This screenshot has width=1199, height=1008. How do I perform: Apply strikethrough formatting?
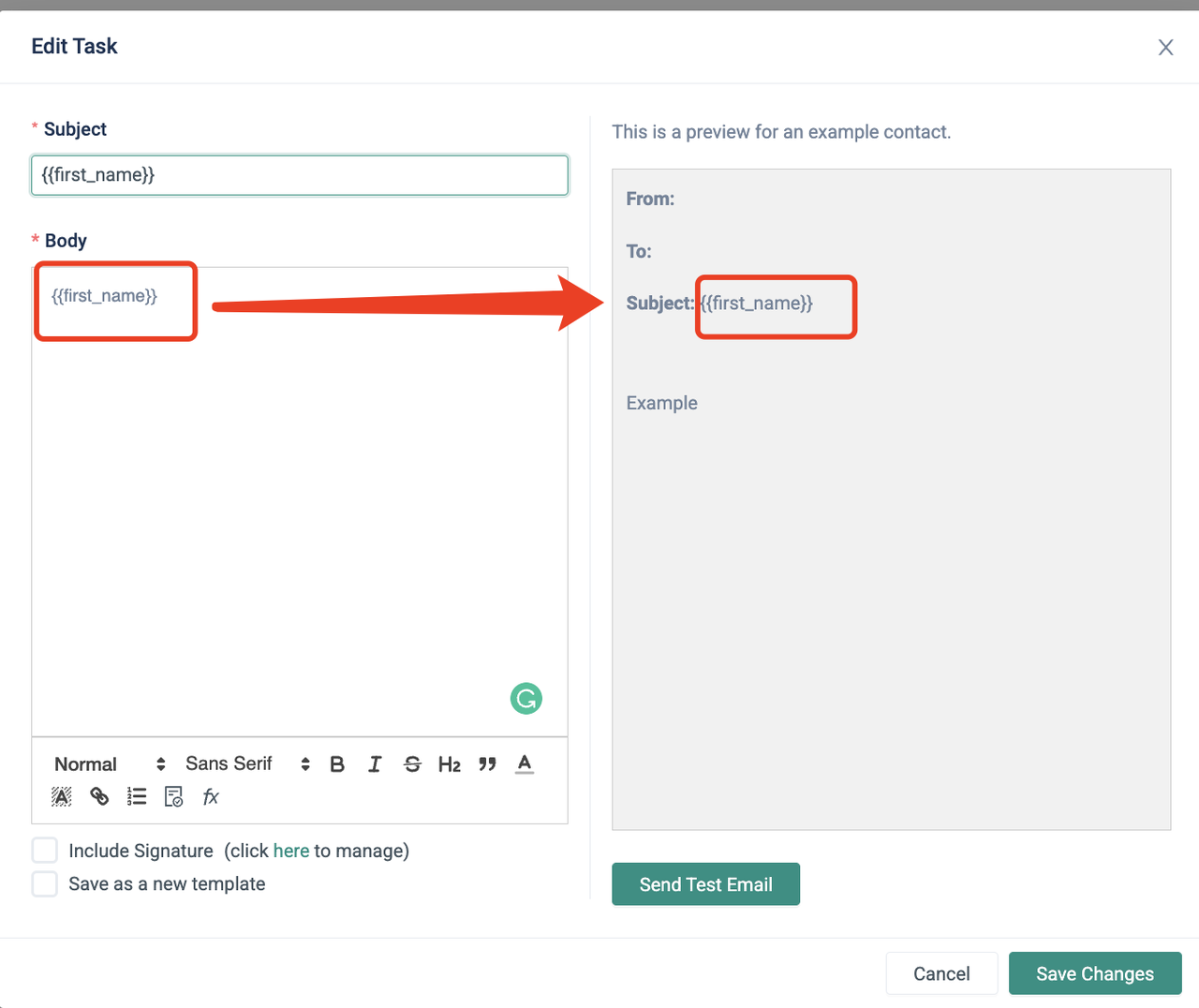pos(412,764)
